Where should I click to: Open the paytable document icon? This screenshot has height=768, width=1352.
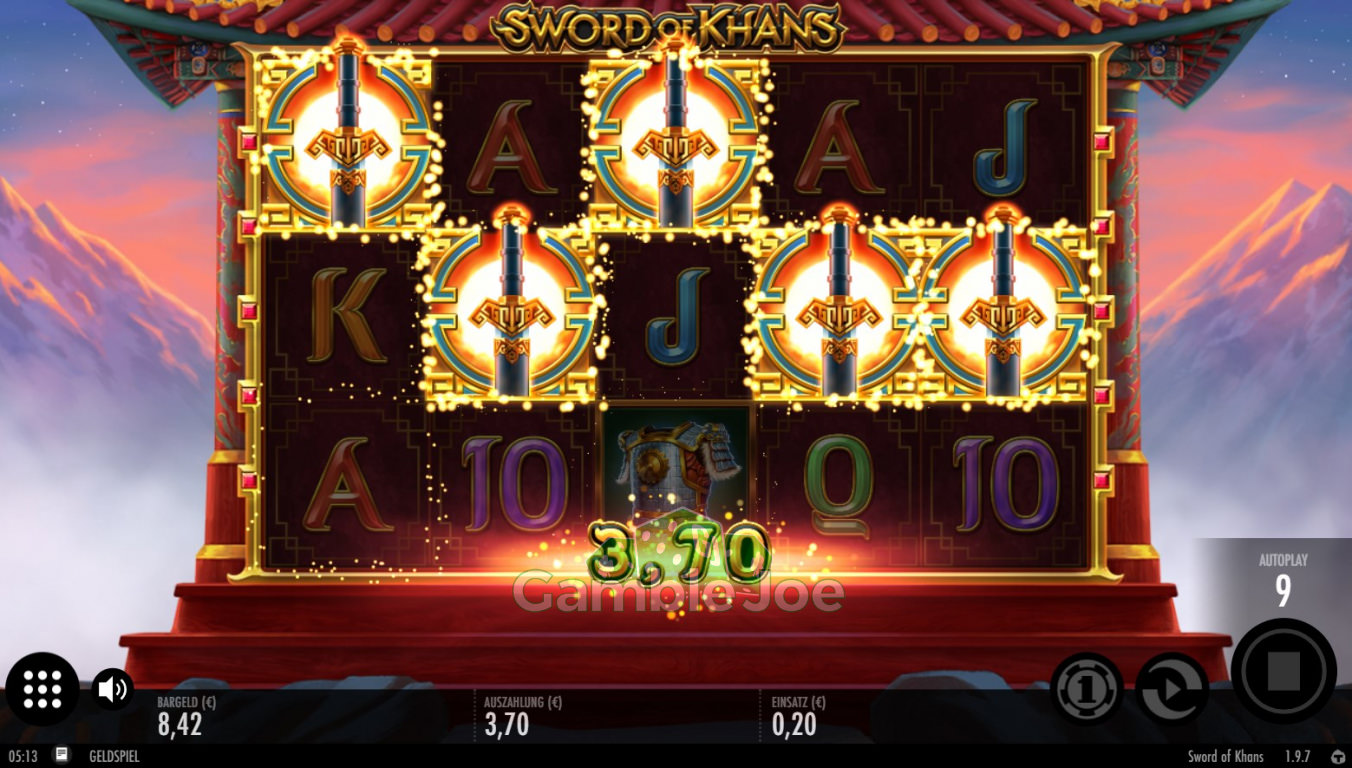[x=62, y=755]
